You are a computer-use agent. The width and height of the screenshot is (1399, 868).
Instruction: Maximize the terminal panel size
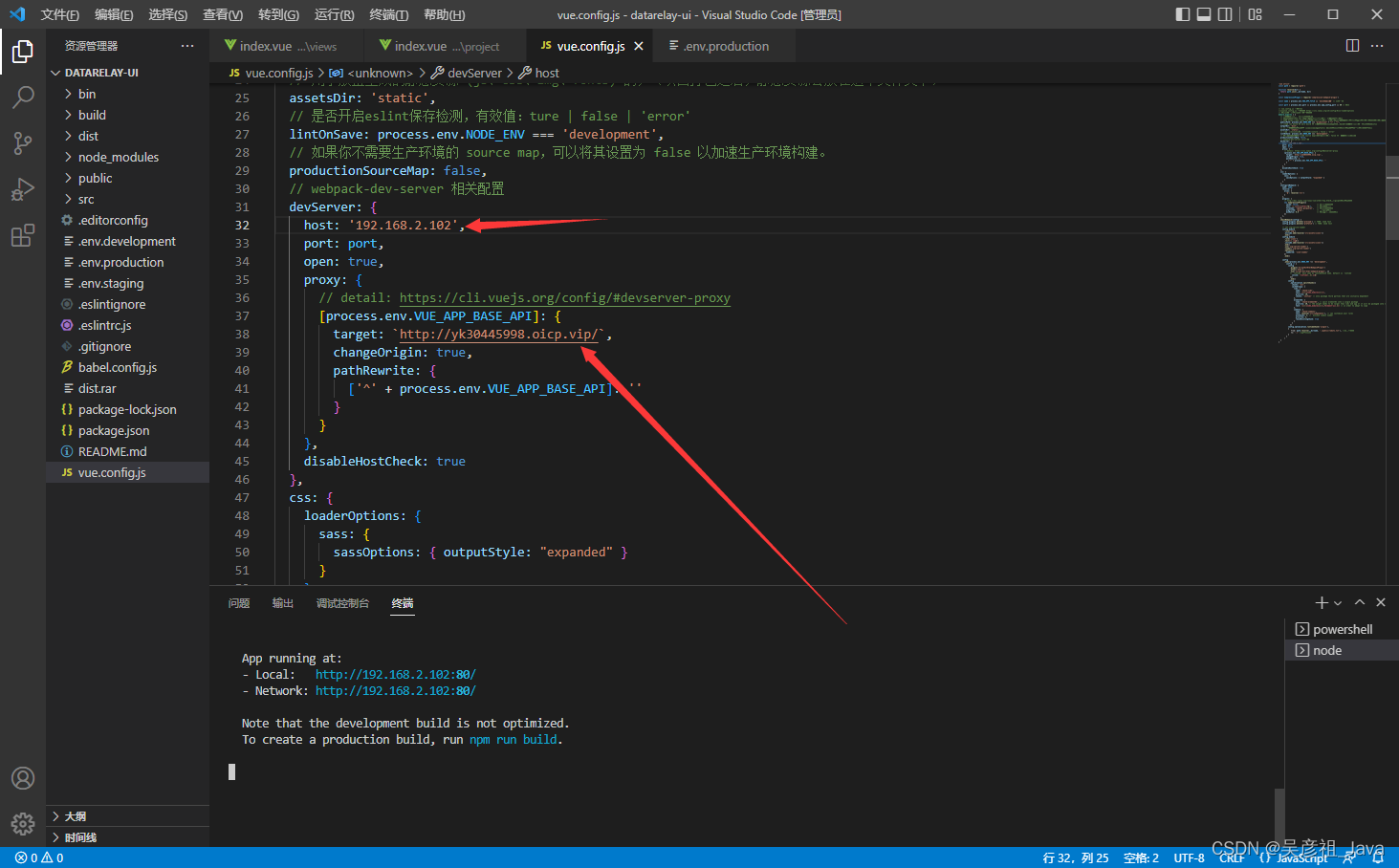[x=1360, y=602]
